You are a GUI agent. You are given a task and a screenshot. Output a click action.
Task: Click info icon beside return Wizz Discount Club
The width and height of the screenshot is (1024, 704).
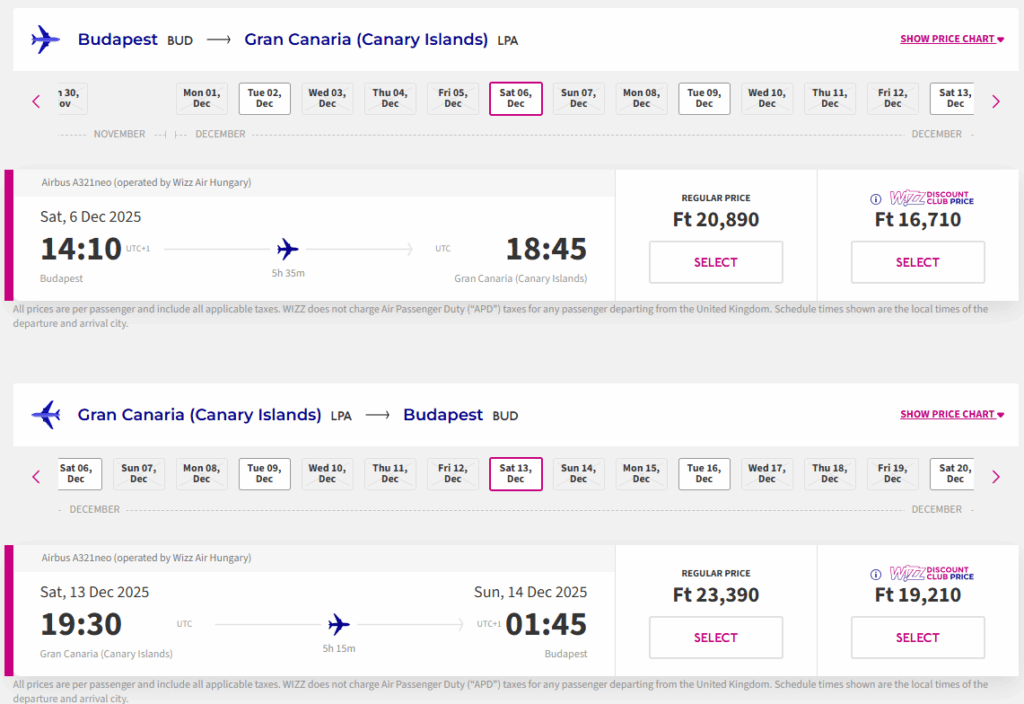point(876,574)
